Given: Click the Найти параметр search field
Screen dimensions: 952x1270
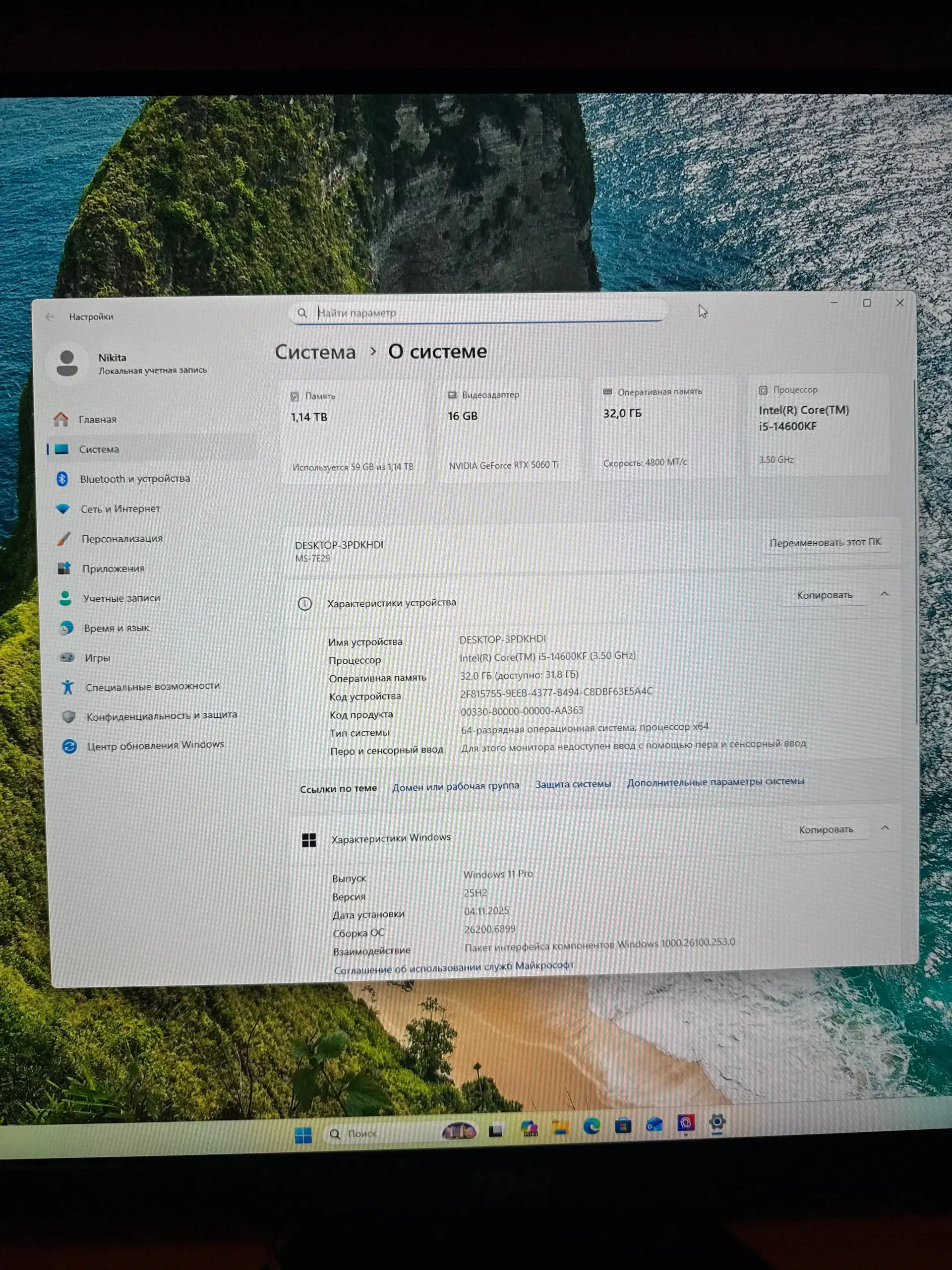Looking at the screenshot, I should coord(477,313).
